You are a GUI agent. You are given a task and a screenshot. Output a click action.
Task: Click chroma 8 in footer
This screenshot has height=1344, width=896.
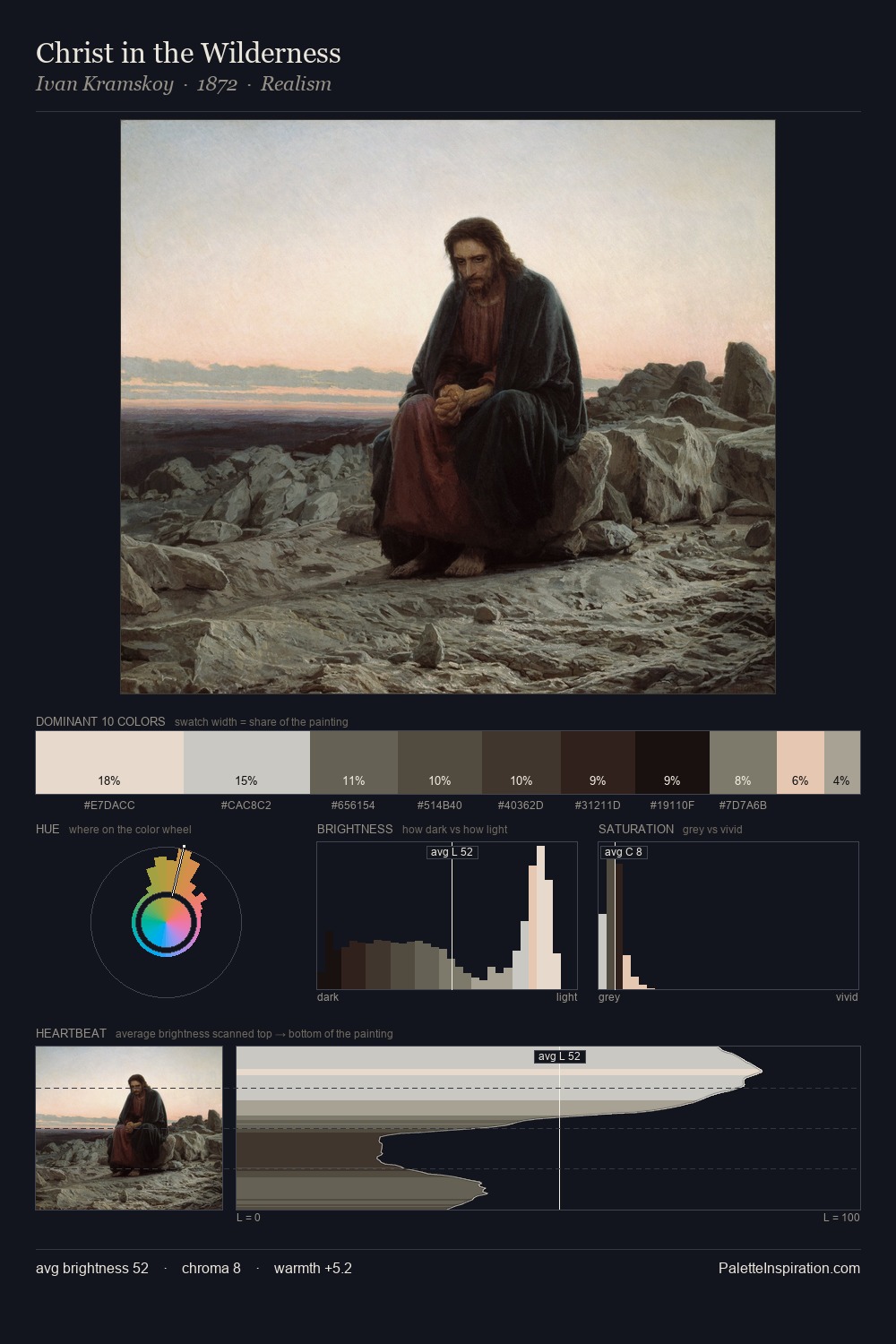[x=211, y=1269]
